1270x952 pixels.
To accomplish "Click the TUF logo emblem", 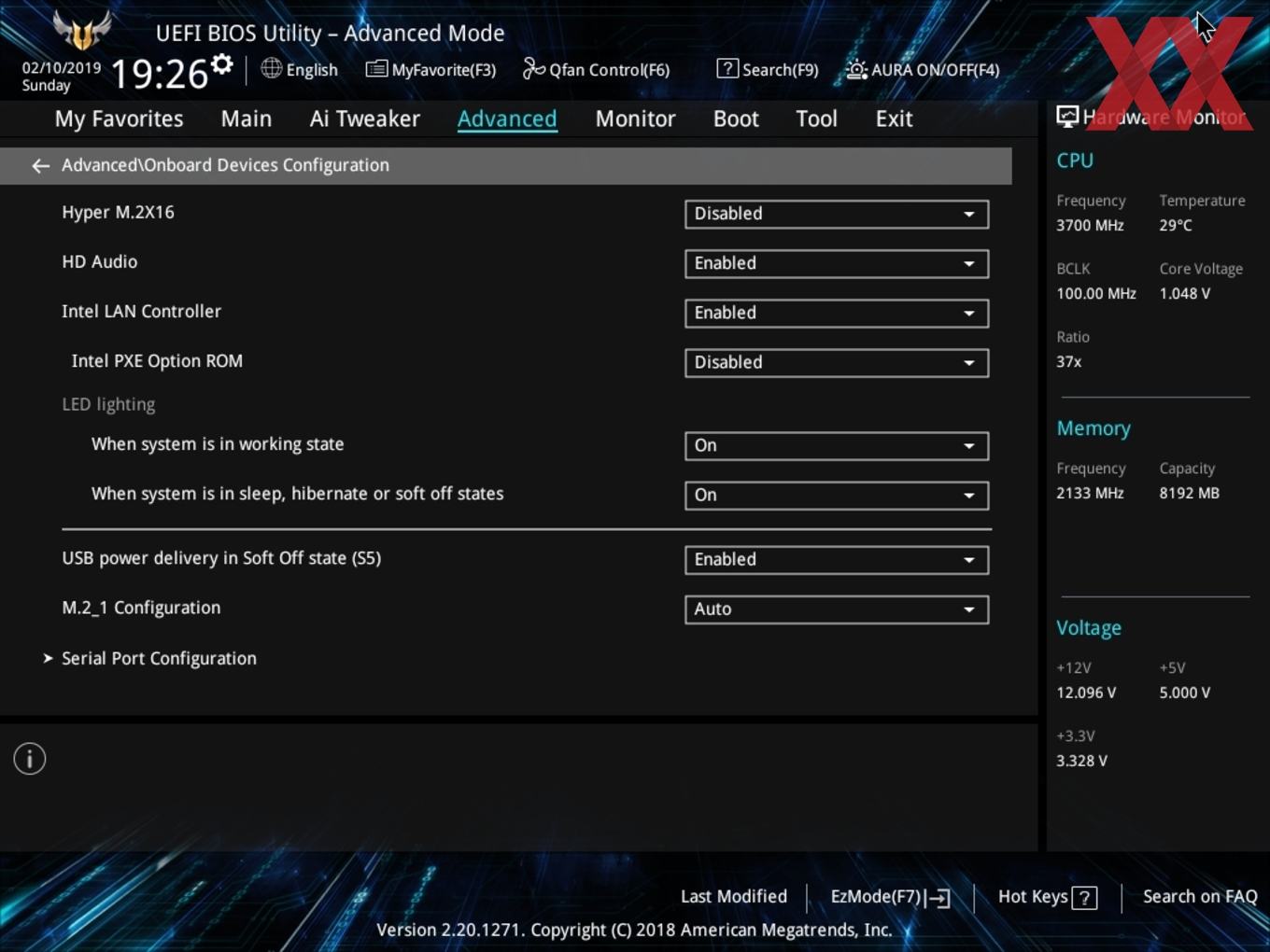I will pyautogui.click(x=82, y=31).
